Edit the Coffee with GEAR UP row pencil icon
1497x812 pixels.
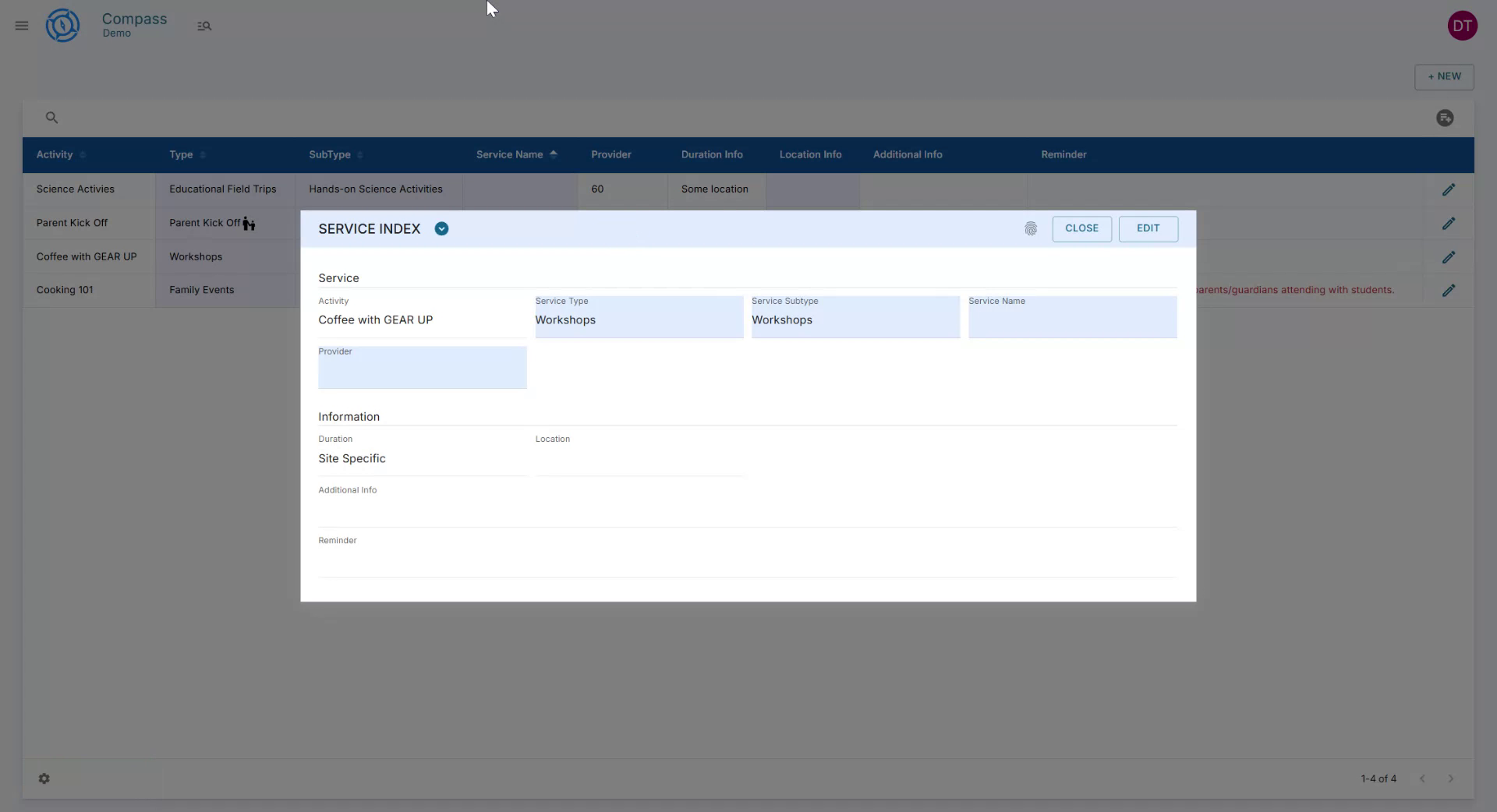(1449, 257)
